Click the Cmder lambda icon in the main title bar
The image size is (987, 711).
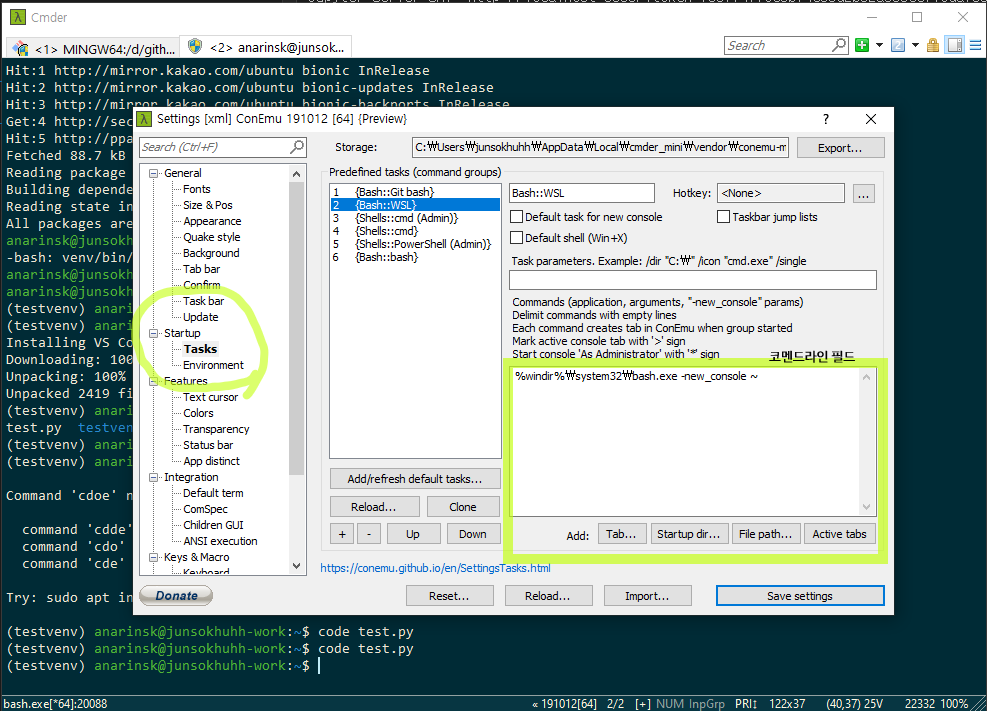pyautogui.click(x=18, y=17)
